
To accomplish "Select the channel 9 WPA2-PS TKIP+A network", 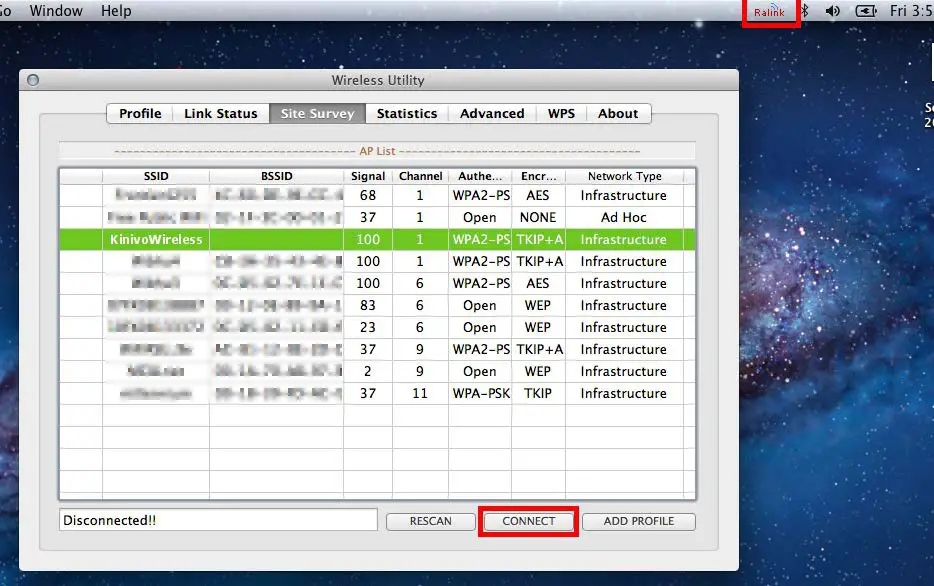I will click(x=377, y=350).
